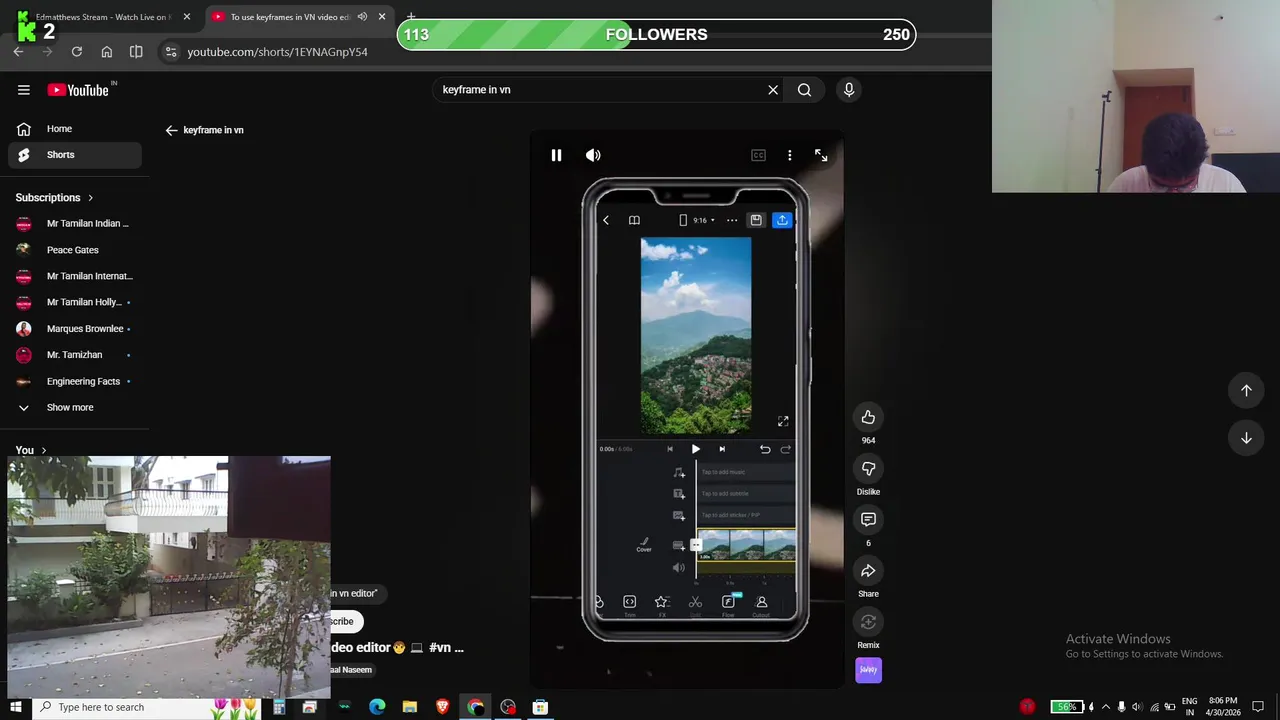Clear the search query with the X
Image resolution: width=1280 pixels, height=720 pixels.
click(773, 90)
